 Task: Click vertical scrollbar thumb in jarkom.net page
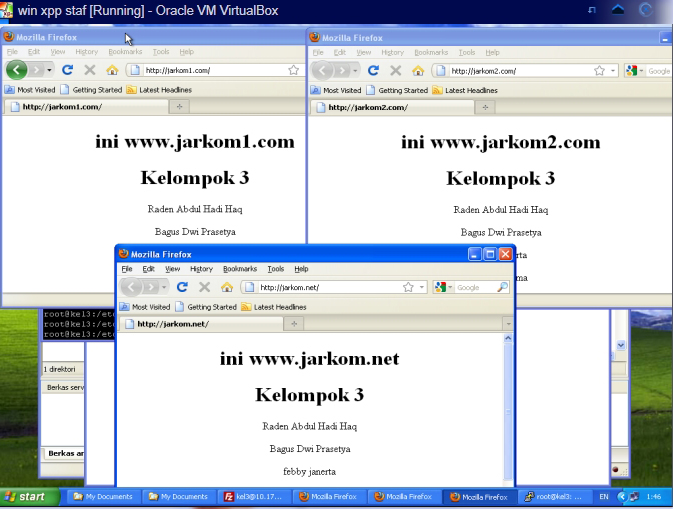tap(508, 411)
